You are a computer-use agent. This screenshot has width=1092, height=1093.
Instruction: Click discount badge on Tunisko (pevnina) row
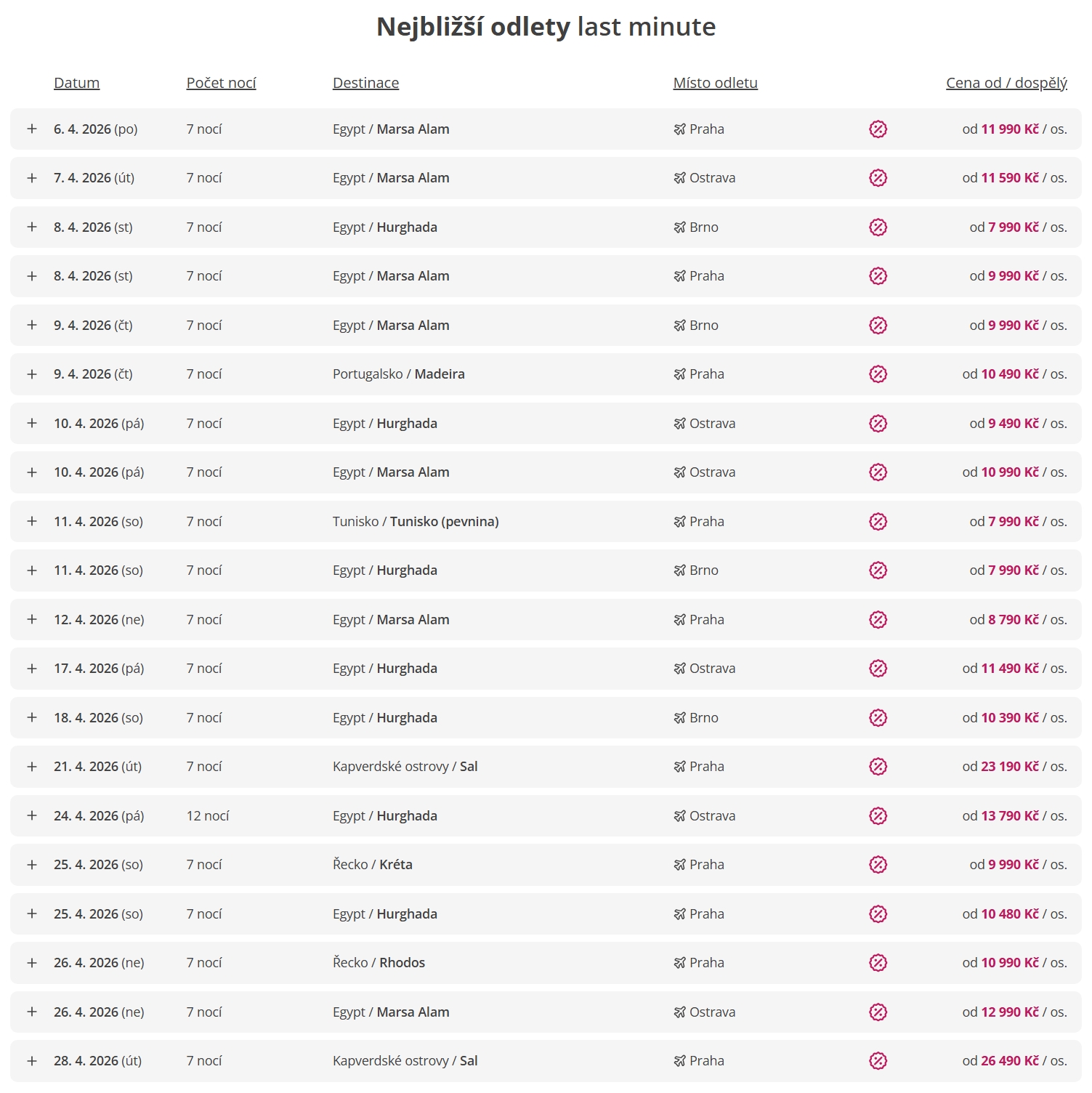point(878,522)
